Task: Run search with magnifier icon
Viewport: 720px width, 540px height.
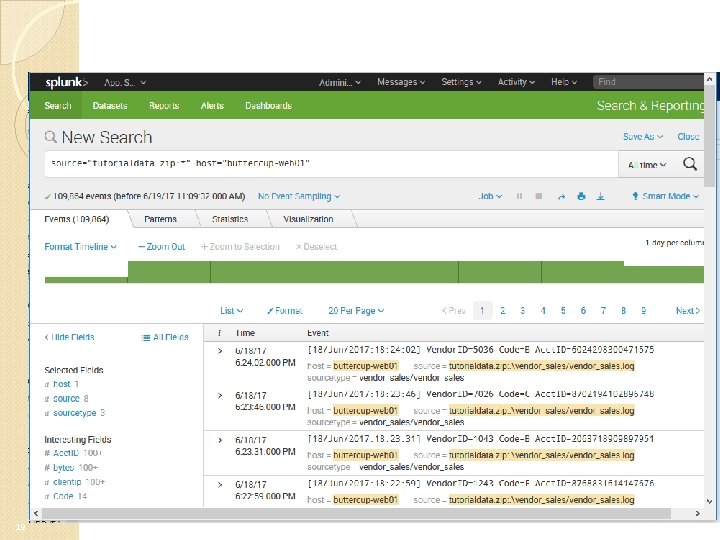Action: [x=690, y=164]
